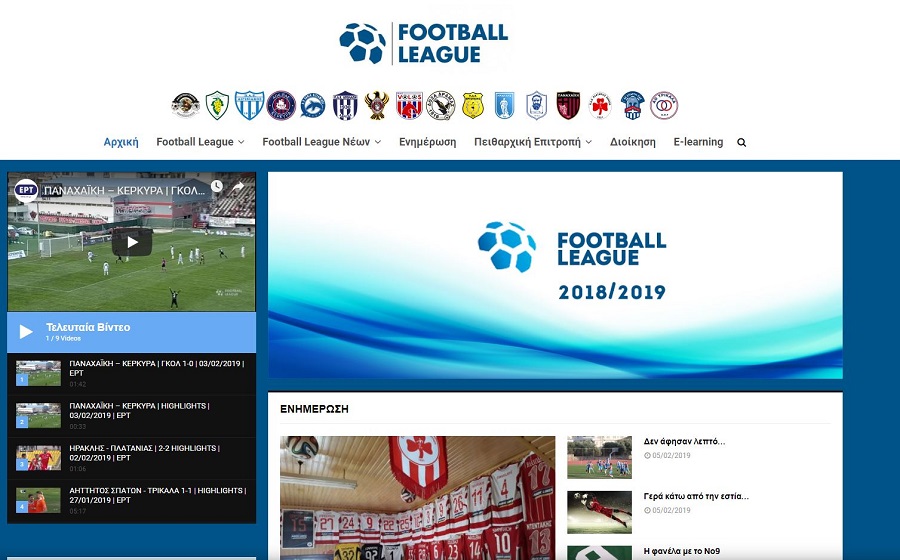900x560 pixels.
Task: Select the light blue striped shield crest
Action: (x=249, y=106)
